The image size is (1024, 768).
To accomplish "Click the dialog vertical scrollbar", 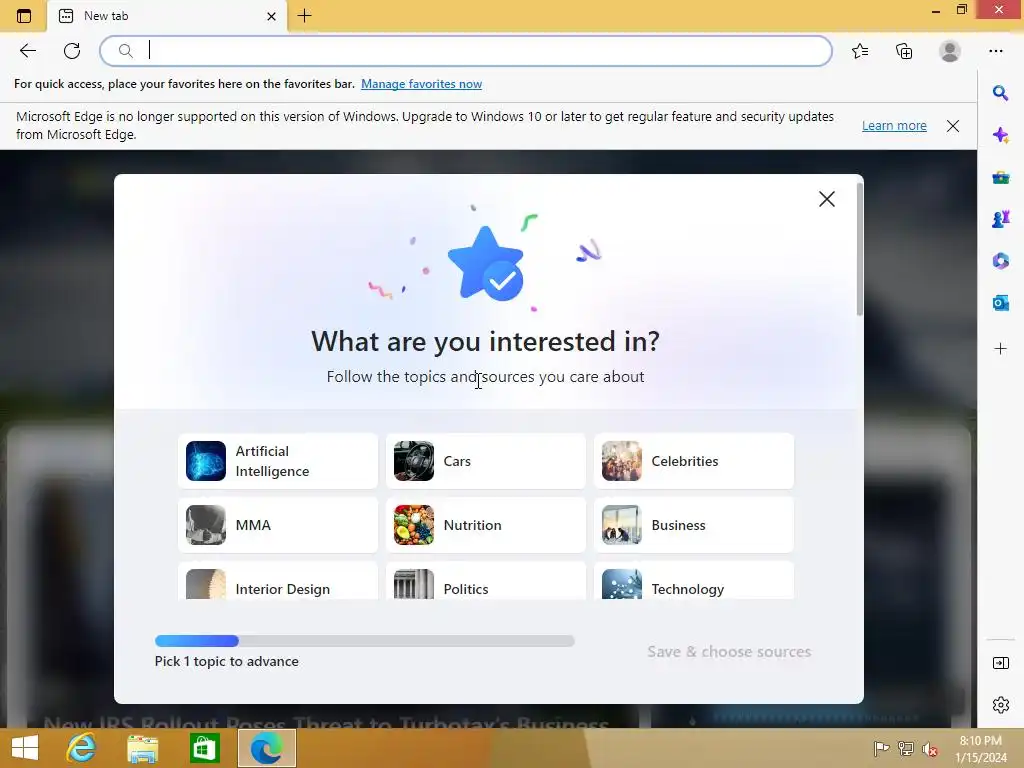I will pyautogui.click(x=859, y=249).
